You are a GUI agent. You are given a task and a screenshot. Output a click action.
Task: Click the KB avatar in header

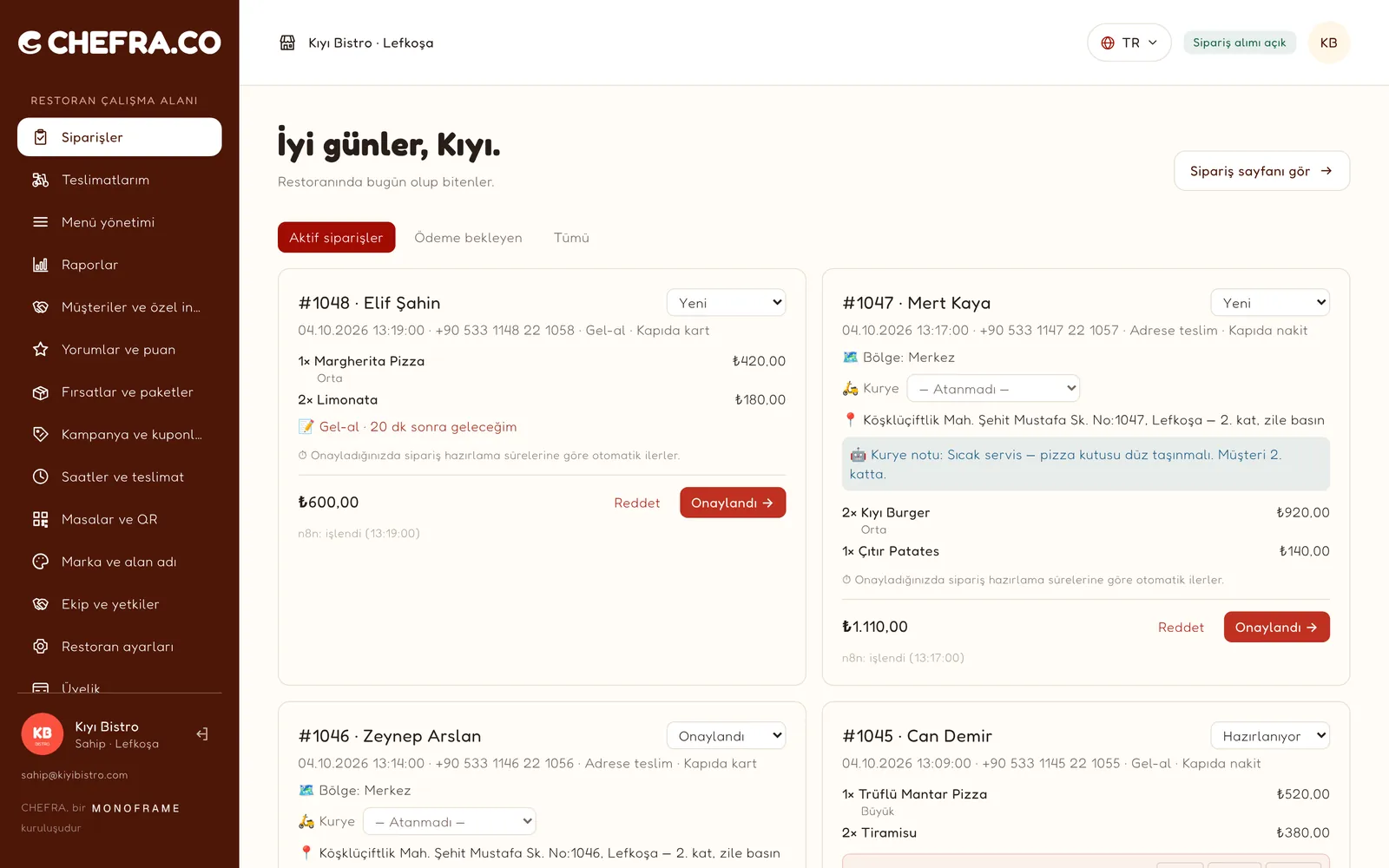1329,43
